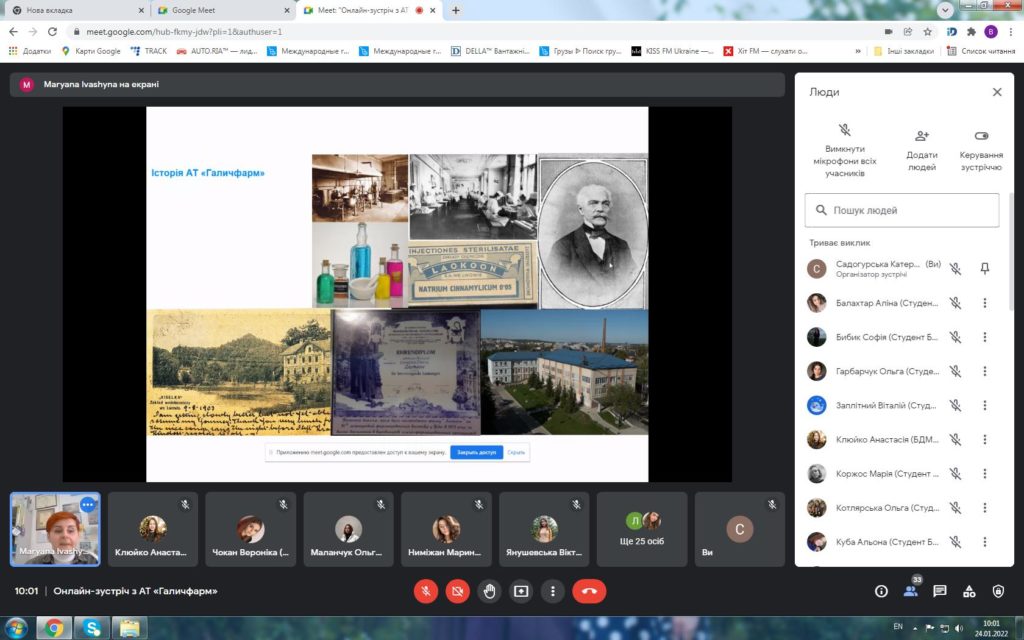Raise hand in the meeting
The image size is (1024, 640).
[x=489, y=591]
